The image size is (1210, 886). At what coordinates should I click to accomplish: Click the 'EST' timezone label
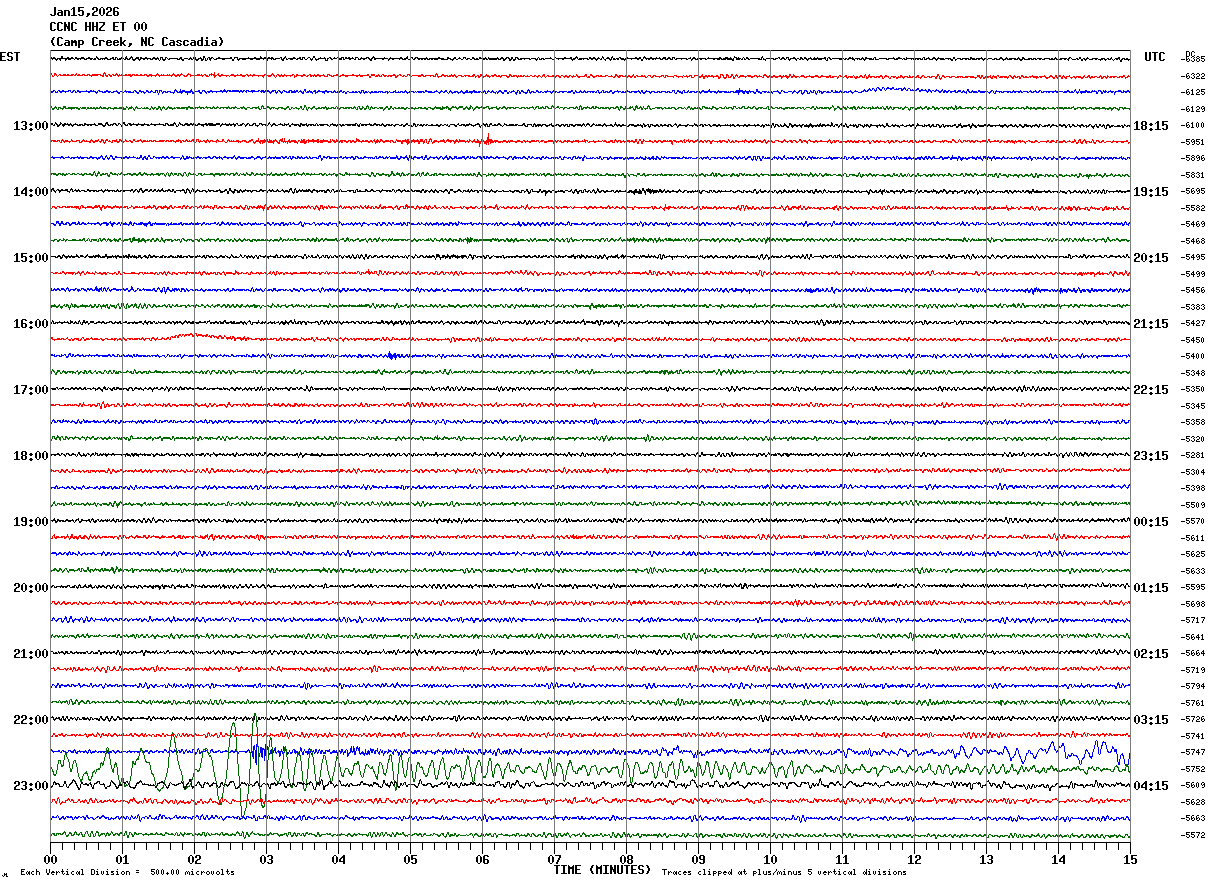coord(10,57)
